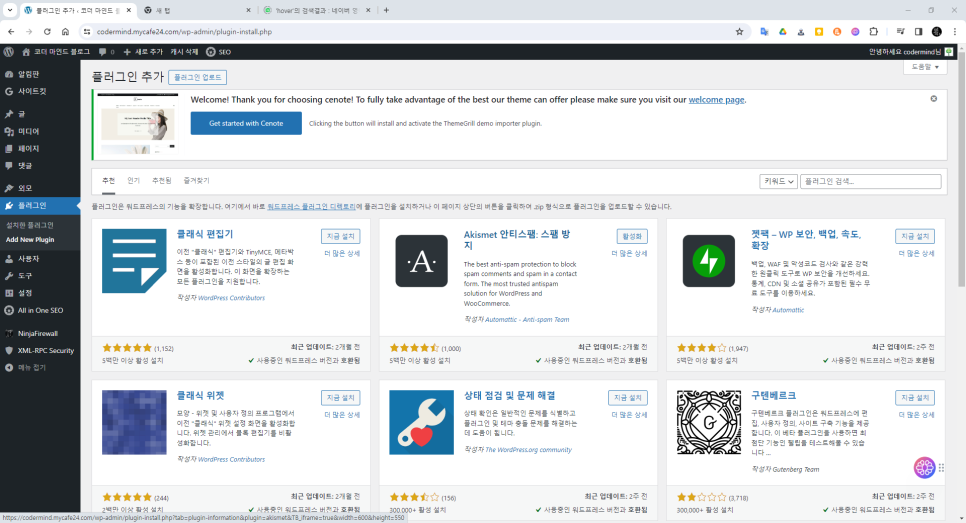This screenshot has width=966, height=523.
Task: Go back in browser history
Action: 11,31
